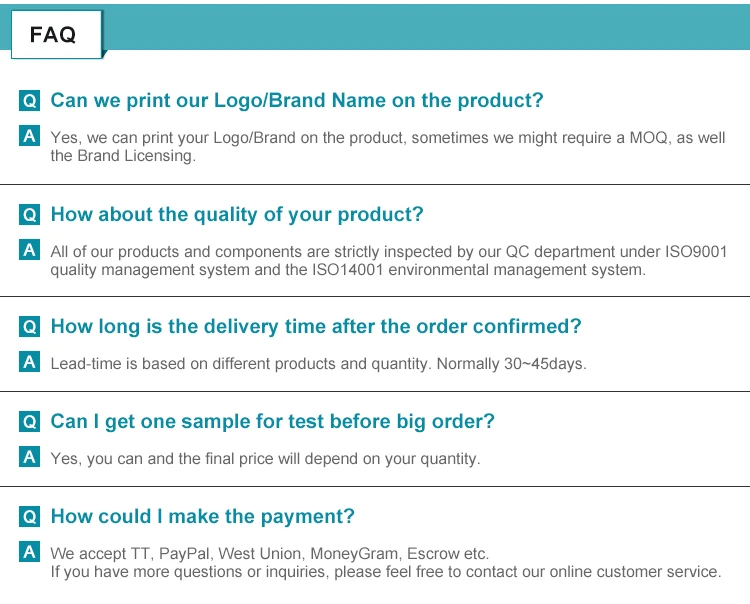Open the 'How about the quality' question
Screen dimensions: 750x604
pos(237,215)
